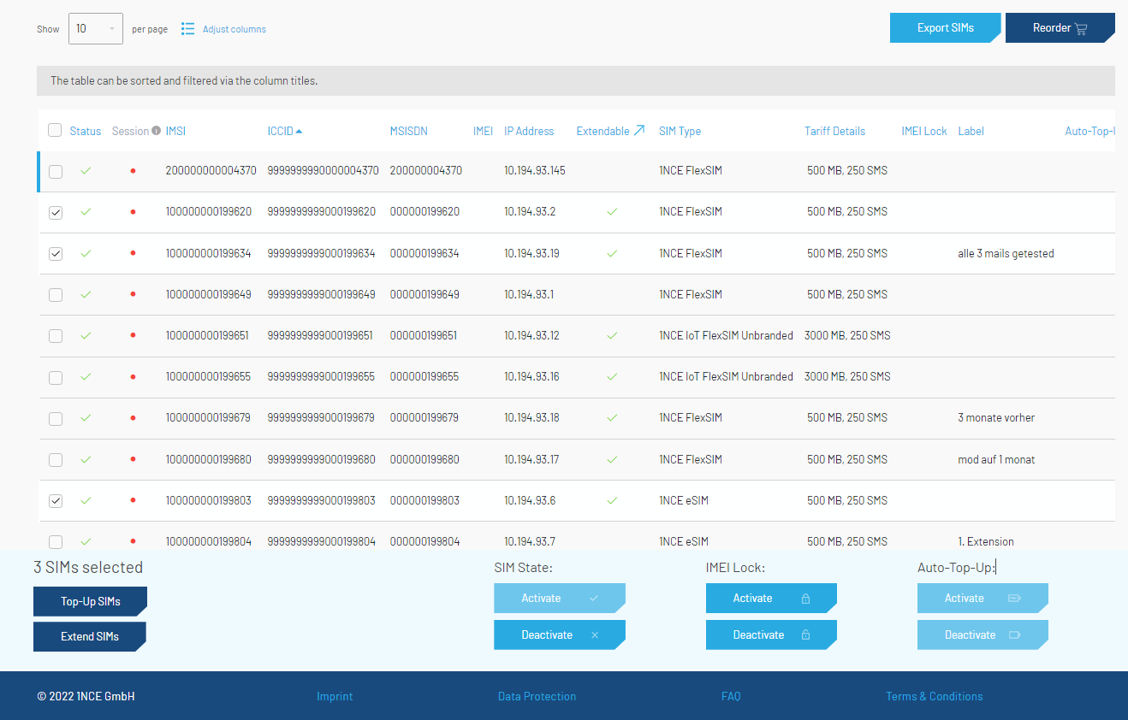This screenshot has width=1128, height=720.
Task: Open the Data Protection footer link
Action: click(x=536, y=696)
